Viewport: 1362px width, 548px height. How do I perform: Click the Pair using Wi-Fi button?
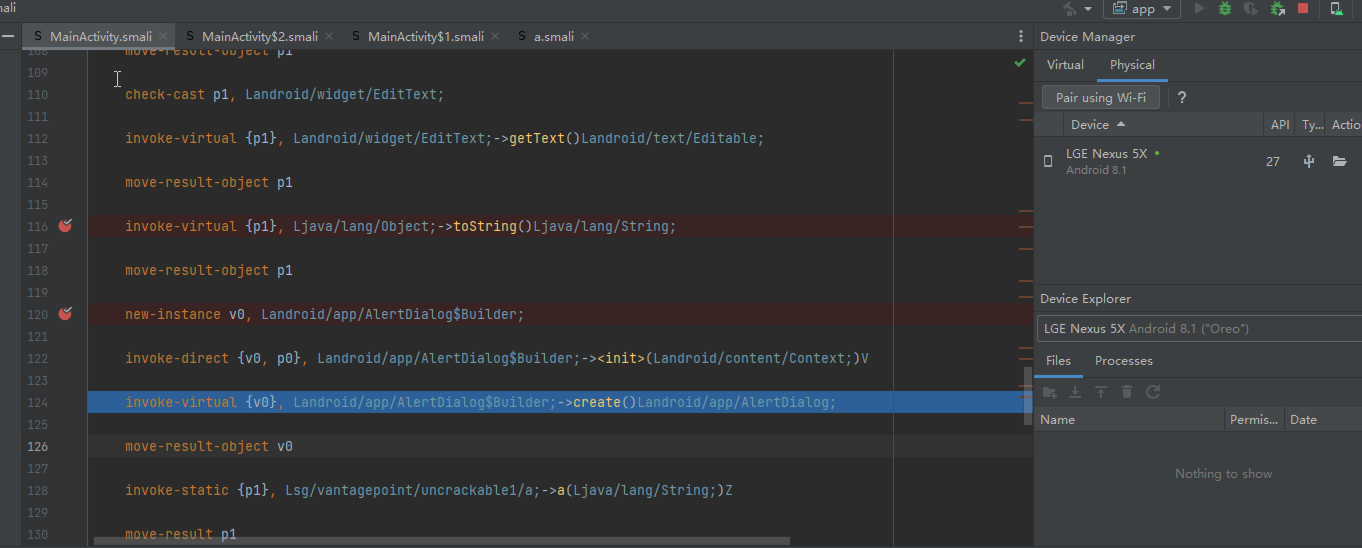tap(1100, 97)
